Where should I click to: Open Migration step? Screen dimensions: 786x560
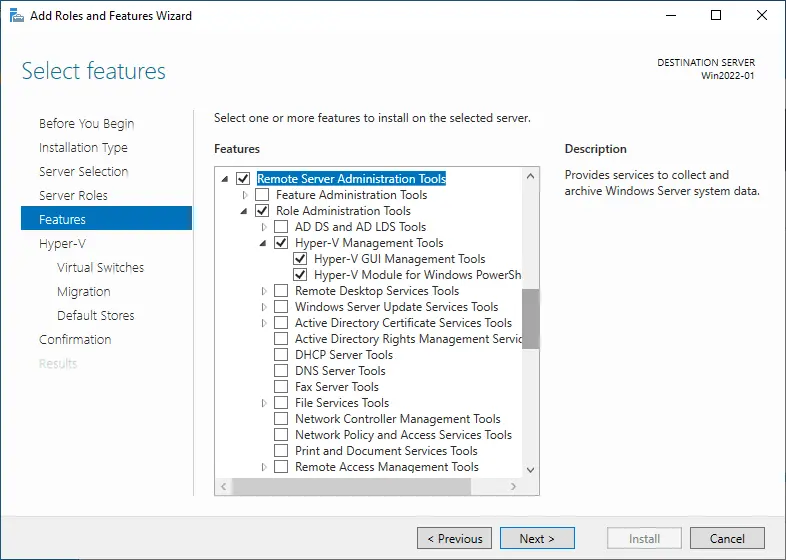pos(84,291)
